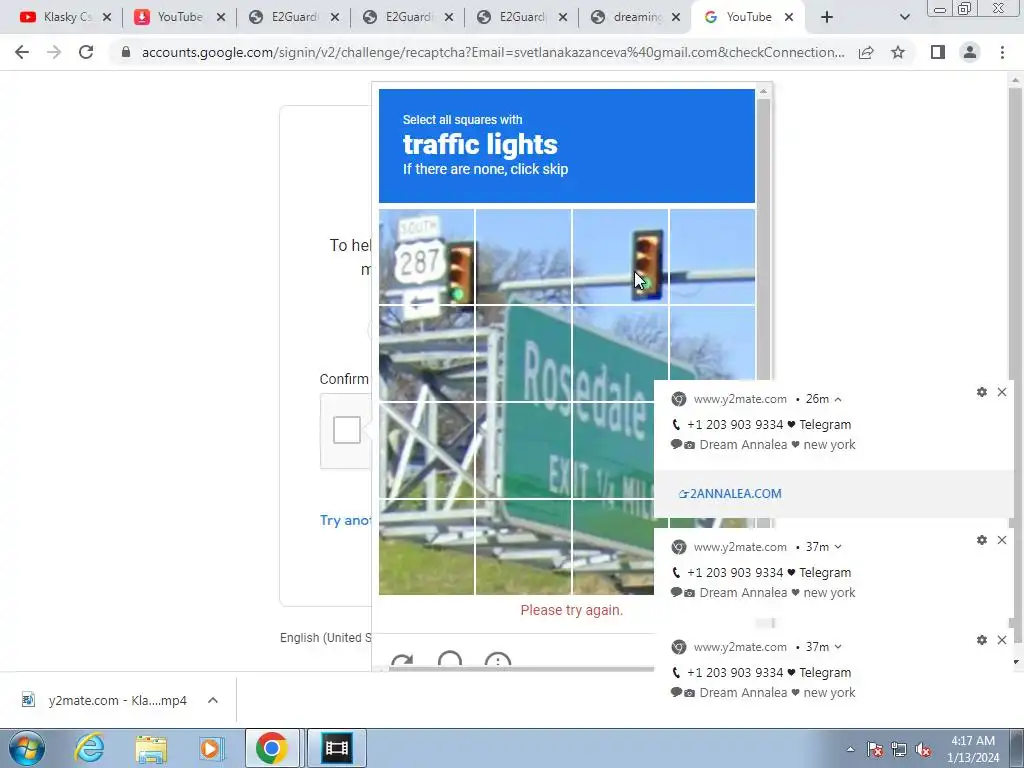Launch Internet Explorer from the taskbar

tap(88, 748)
